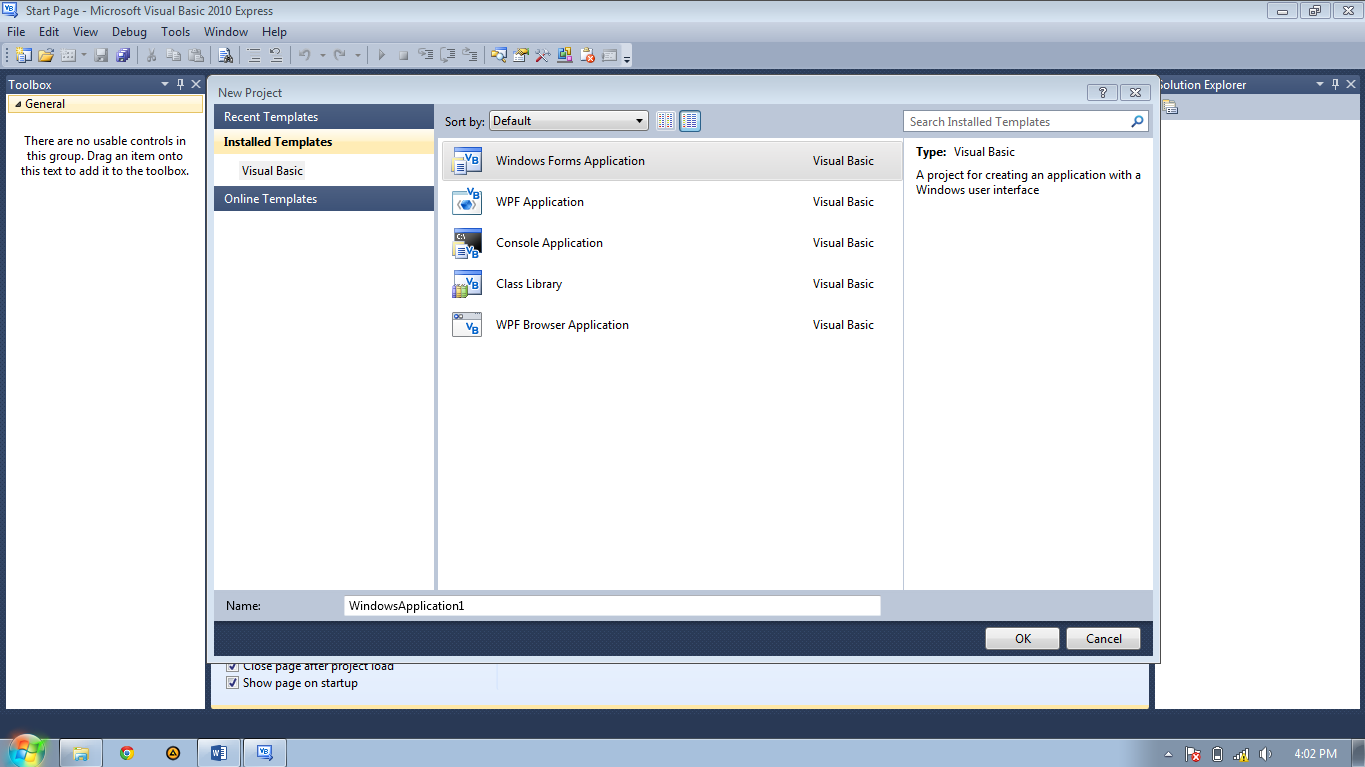Click the Step Over toolbar icon
Image resolution: width=1365 pixels, height=767 pixels.
448,55
